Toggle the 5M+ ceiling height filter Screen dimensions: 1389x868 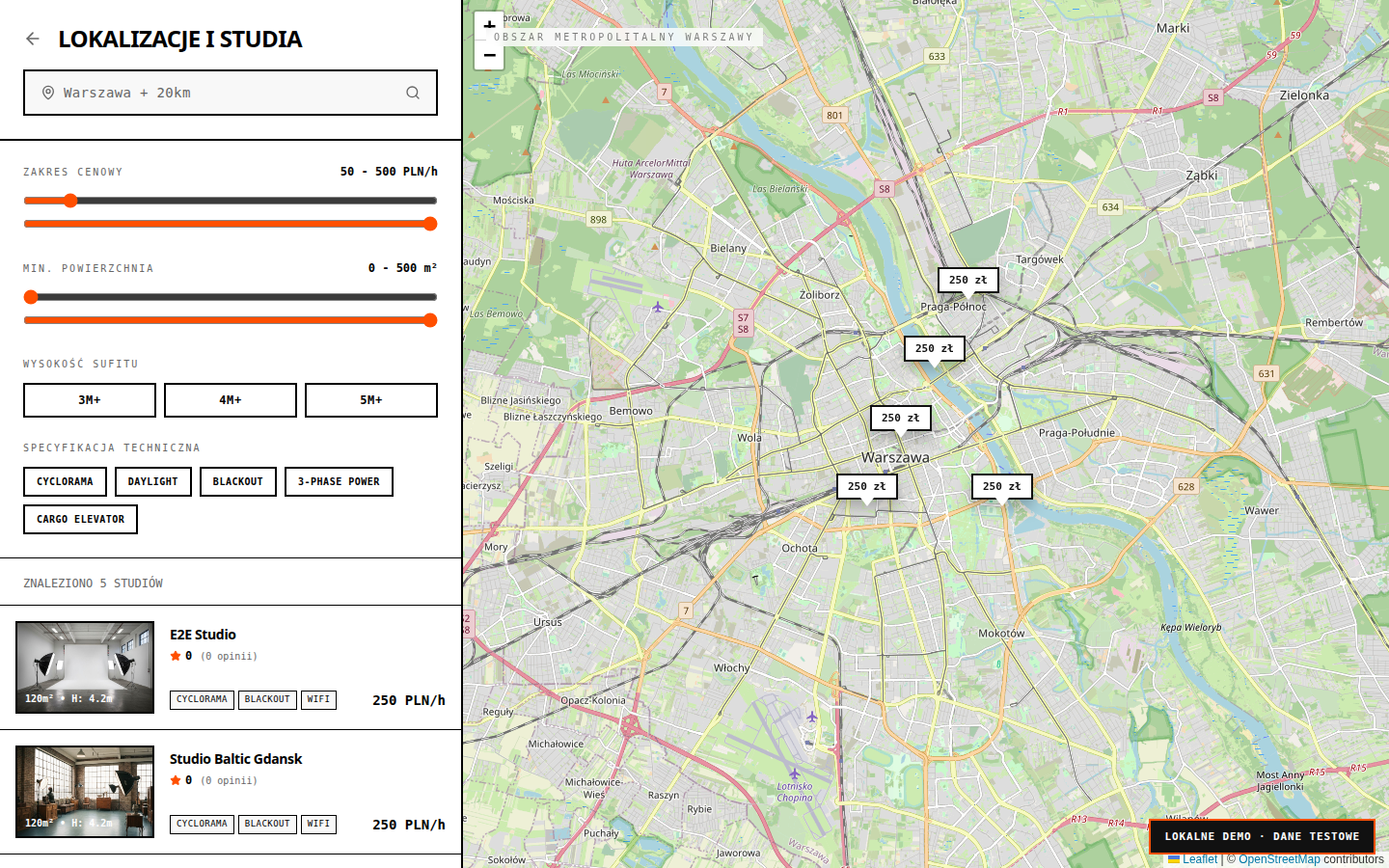(x=371, y=400)
